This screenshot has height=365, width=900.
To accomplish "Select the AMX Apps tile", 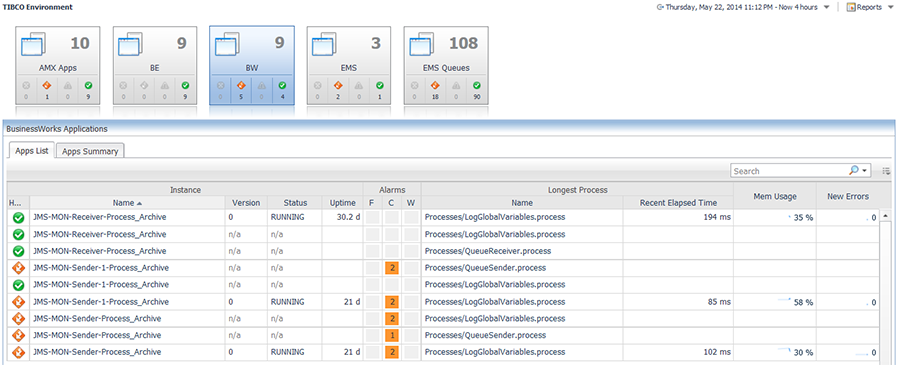I will pos(58,65).
